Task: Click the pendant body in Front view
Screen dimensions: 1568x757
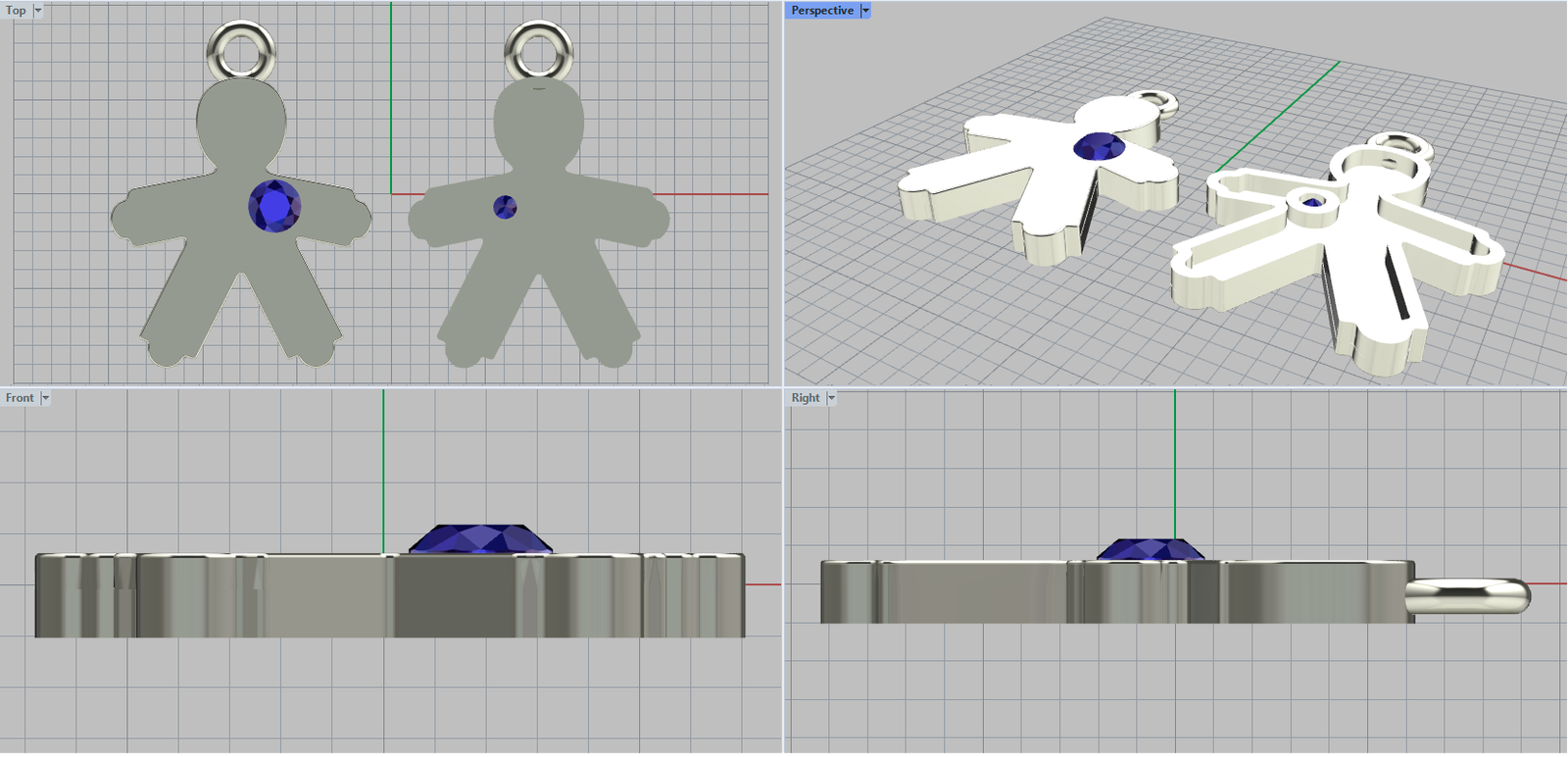Action: click(323, 596)
